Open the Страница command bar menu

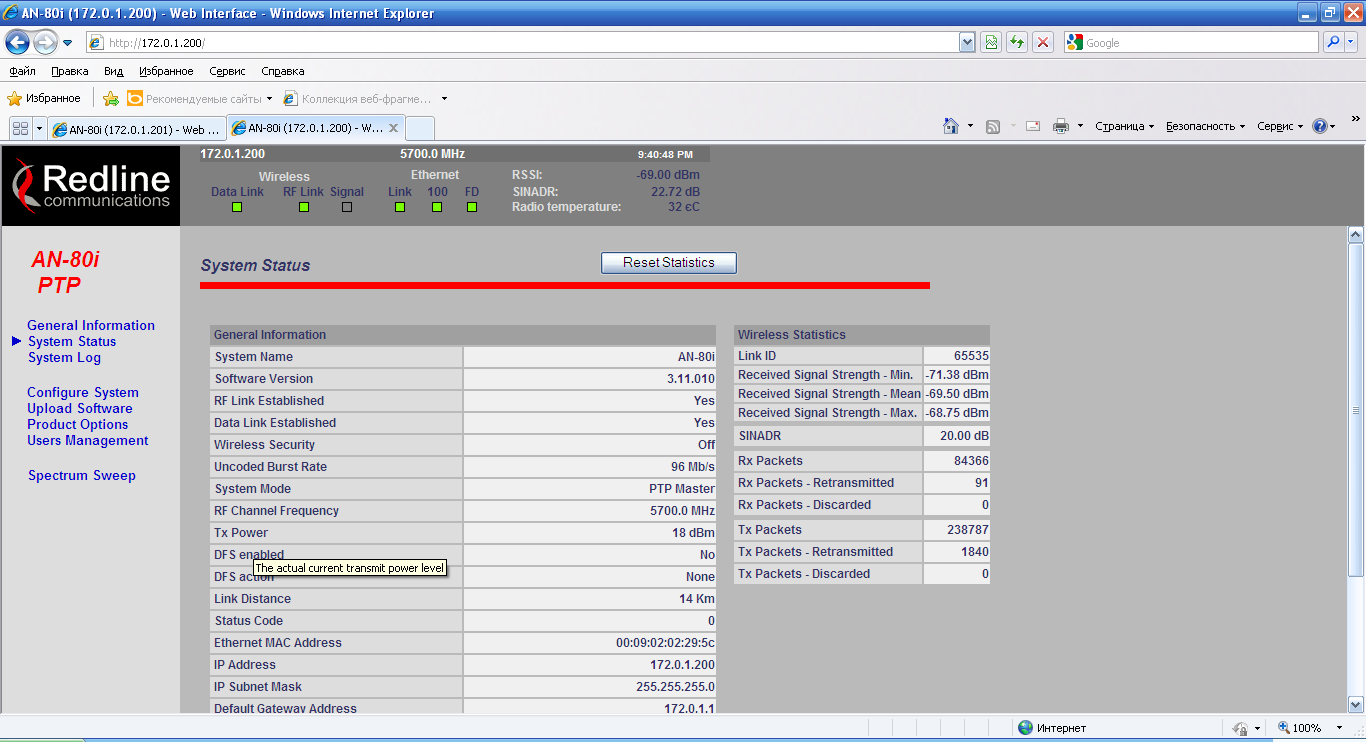pyautogui.click(x=1124, y=126)
